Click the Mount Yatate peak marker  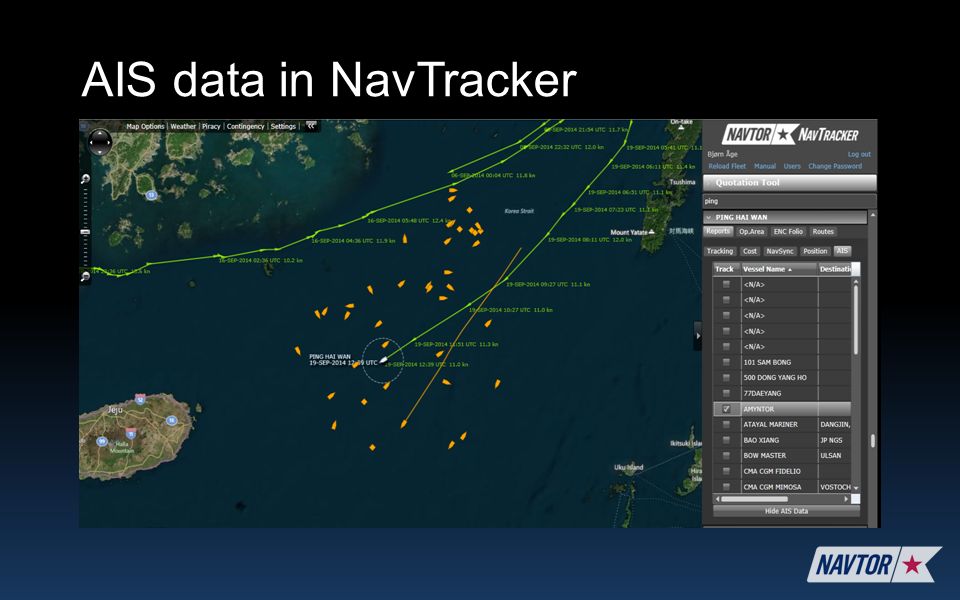click(x=651, y=232)
